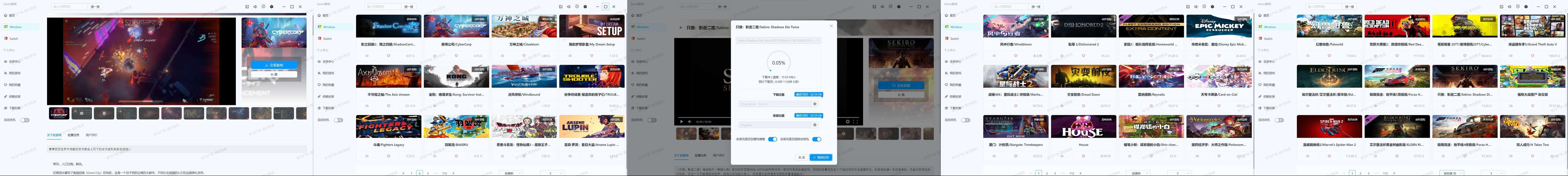
Task: Click download-path gear icon in Sekiro dialog
Action: click(x=815, y=104)
